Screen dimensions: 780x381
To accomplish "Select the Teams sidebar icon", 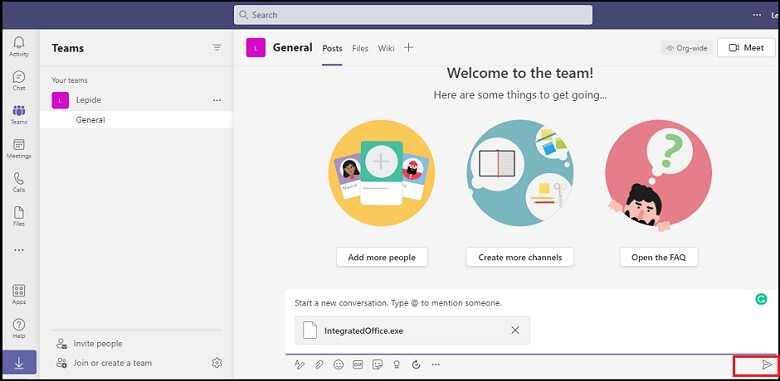I will (19, 114).
